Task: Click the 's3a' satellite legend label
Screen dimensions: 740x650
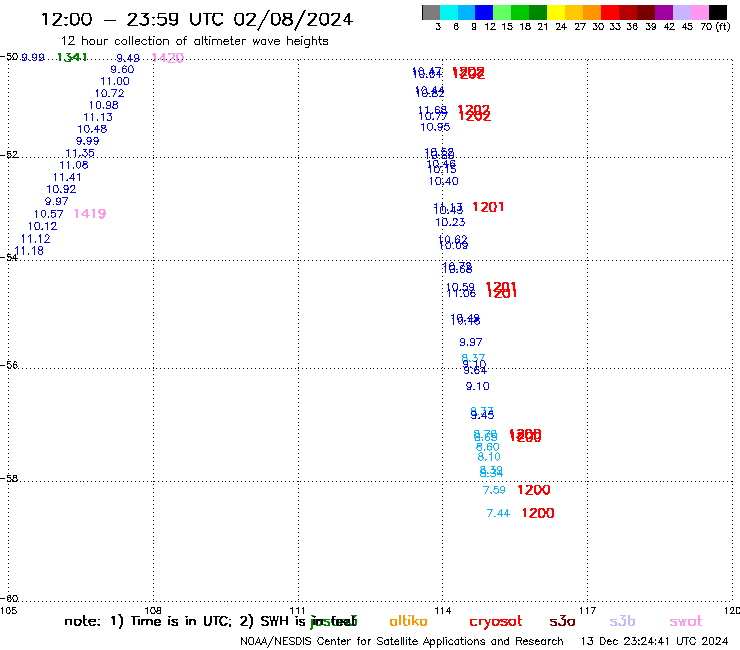Action: coord(562,621)
